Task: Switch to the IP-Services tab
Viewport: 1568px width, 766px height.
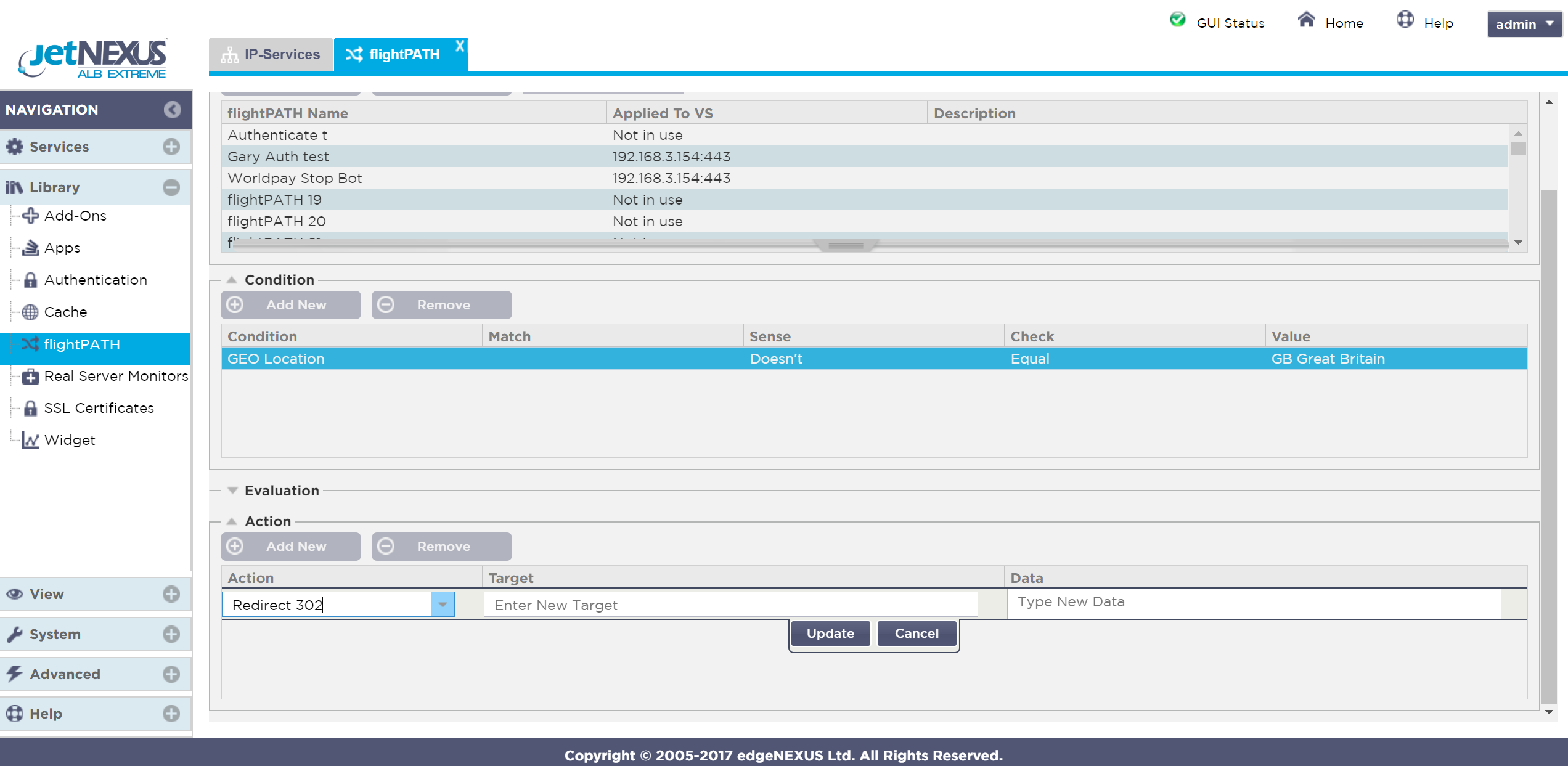Action: tap(271, 54)
